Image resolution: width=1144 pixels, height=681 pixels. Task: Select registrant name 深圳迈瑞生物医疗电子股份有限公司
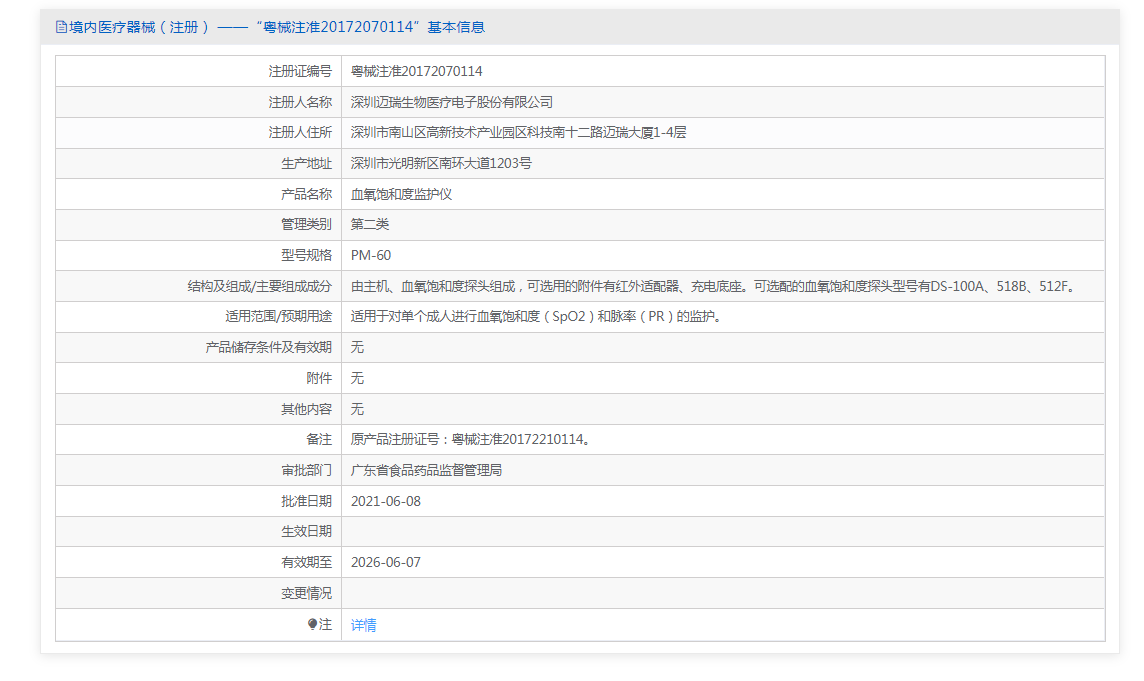(x=452, y=102)
